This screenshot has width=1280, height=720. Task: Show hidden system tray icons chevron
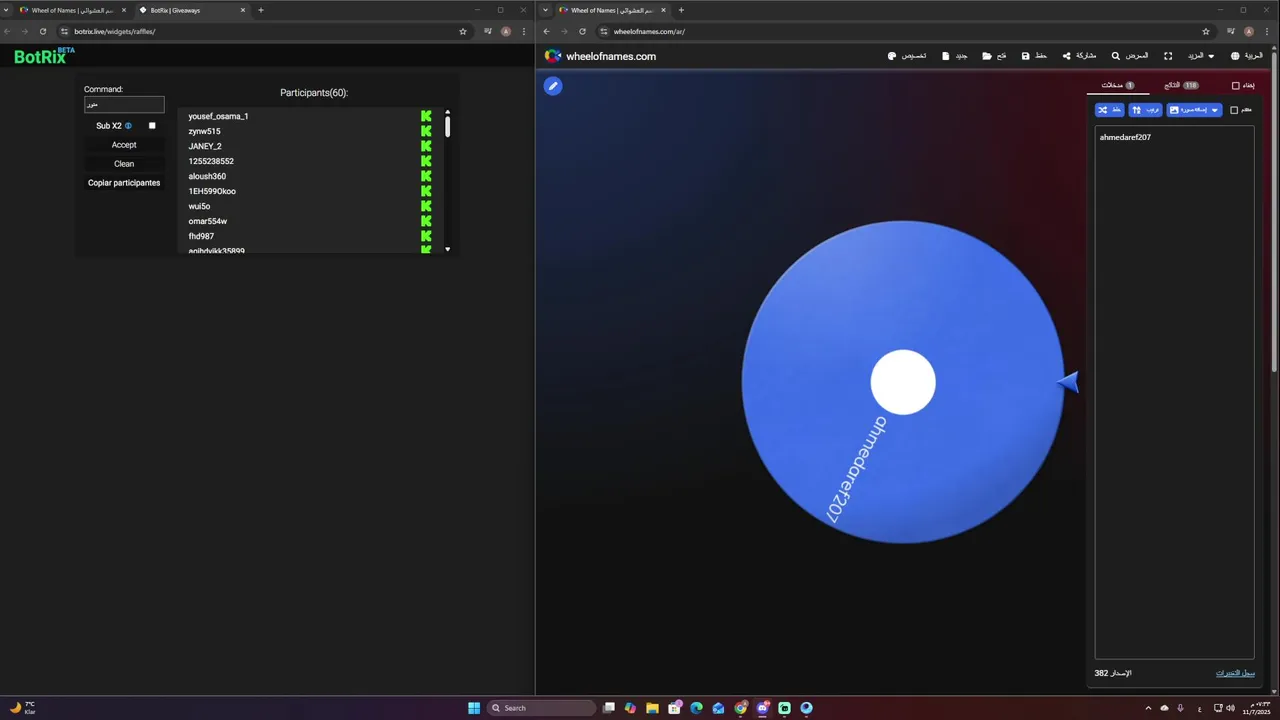point(1148,708)
